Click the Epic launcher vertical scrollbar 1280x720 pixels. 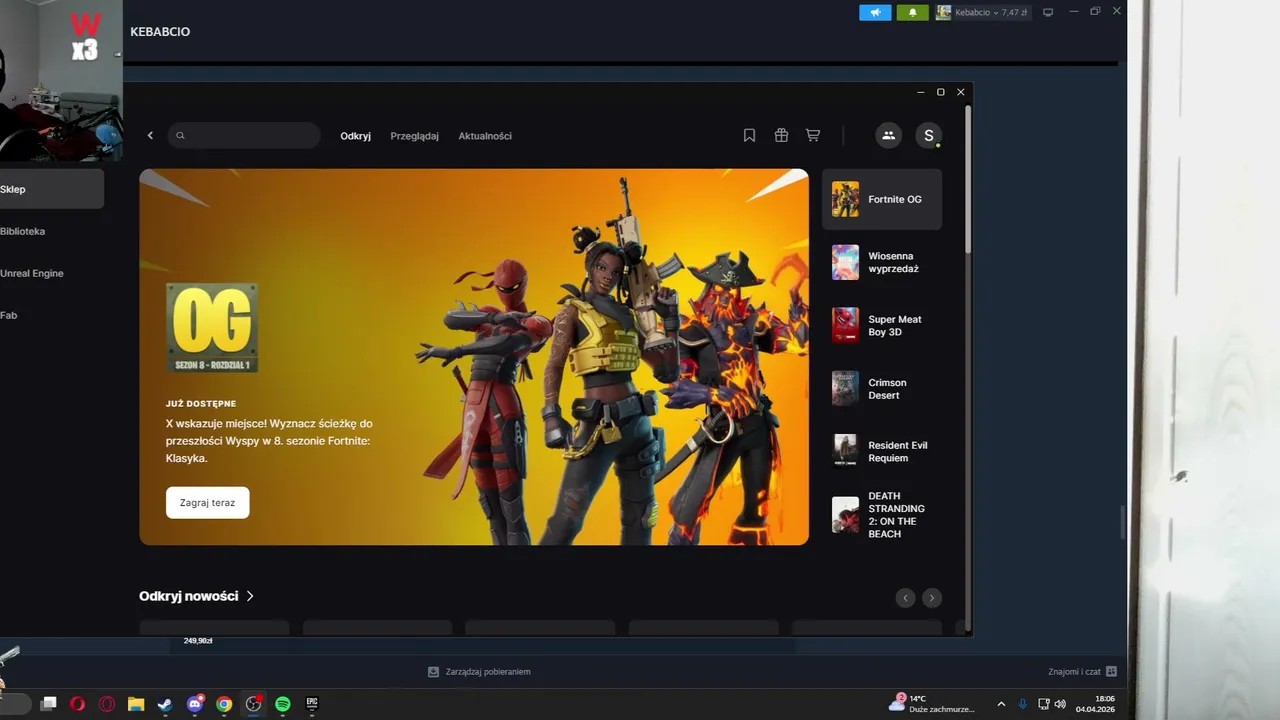point(968,179)
